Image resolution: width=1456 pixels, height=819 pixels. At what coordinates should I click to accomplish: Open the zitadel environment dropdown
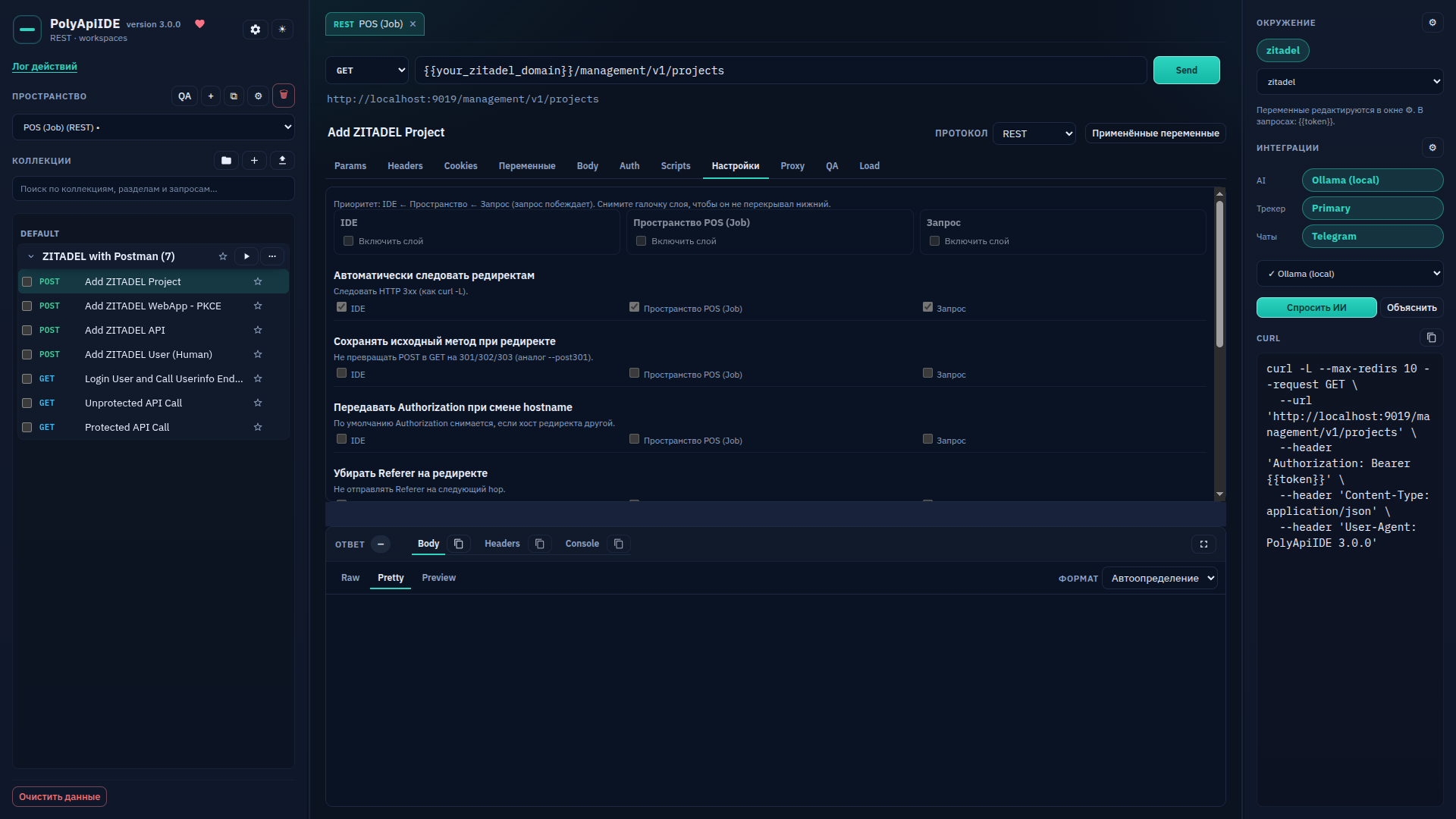coord(1350,82)
